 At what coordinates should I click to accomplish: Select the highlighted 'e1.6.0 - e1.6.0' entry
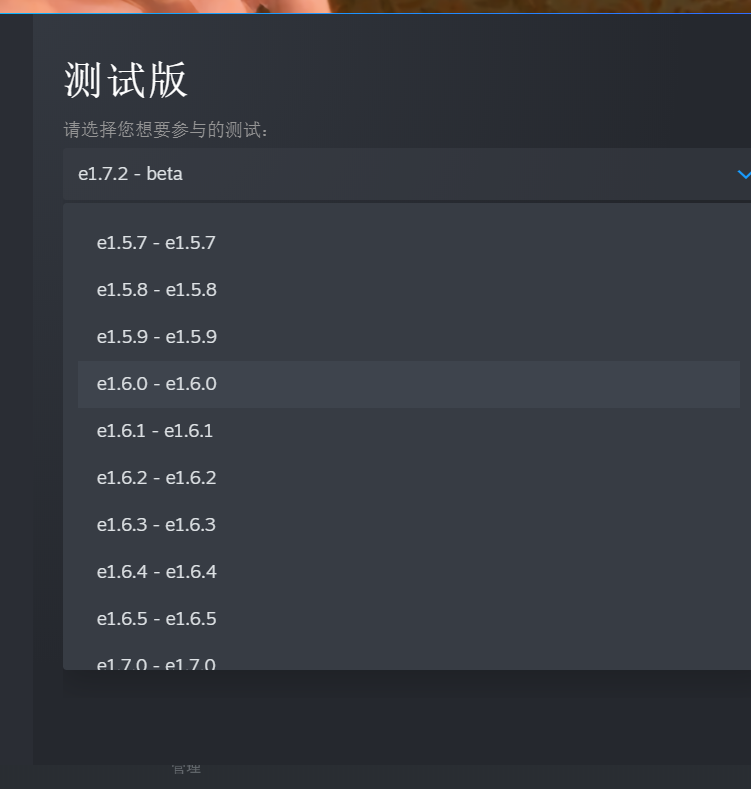409,384
